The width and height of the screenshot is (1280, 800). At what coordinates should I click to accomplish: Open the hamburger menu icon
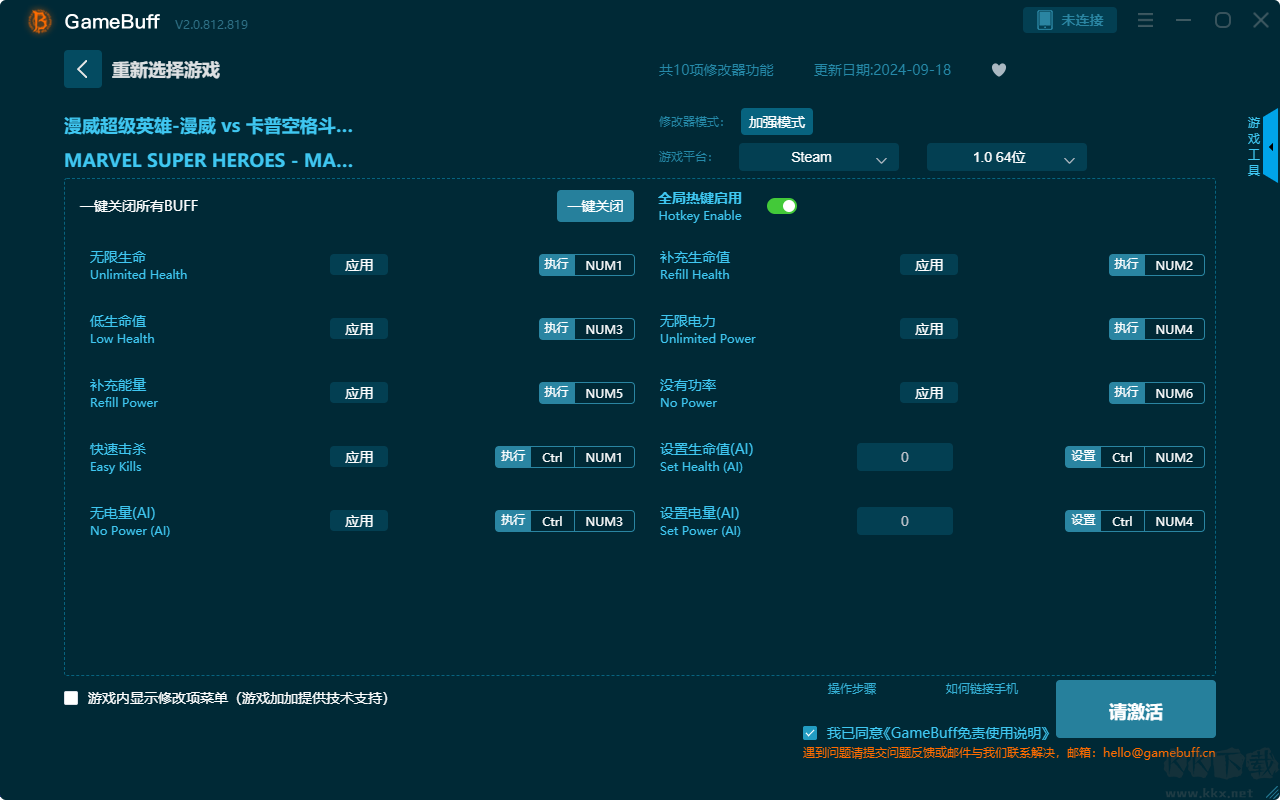click(1146, 20)
